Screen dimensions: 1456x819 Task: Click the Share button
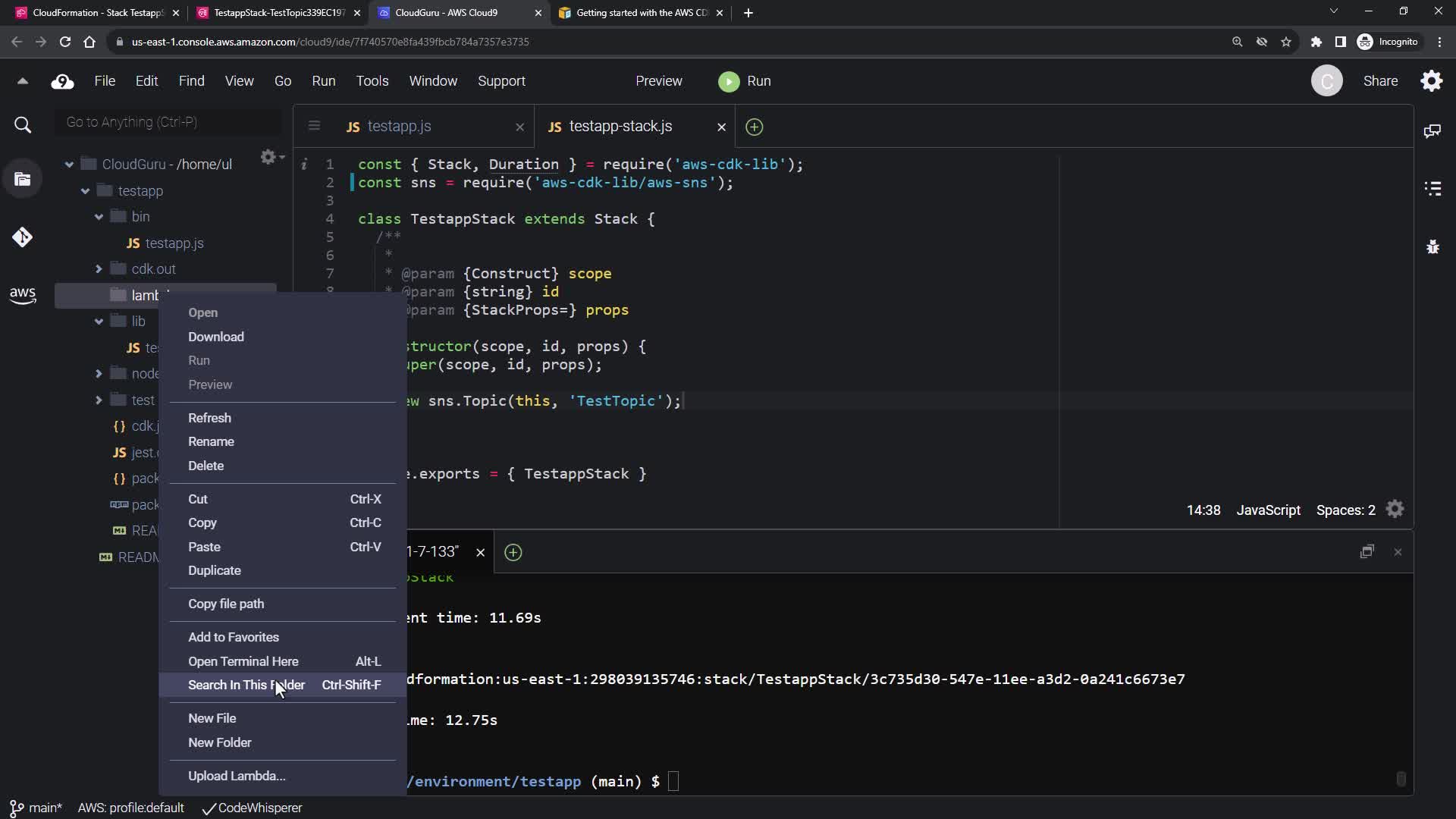click(x=1380, y=81)
